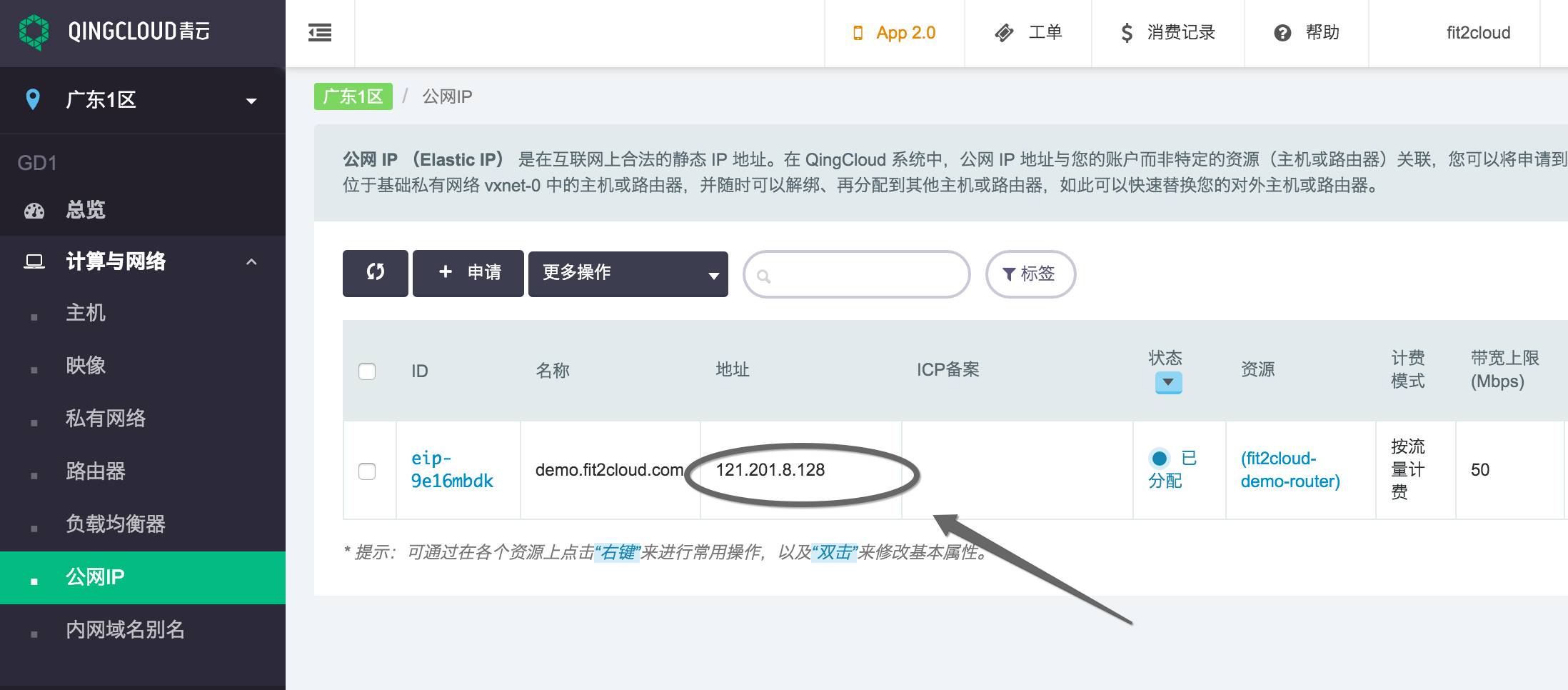Open the fit2cloud-demo-router resource link
The image size is (1568, 690).
[1290, 469]
